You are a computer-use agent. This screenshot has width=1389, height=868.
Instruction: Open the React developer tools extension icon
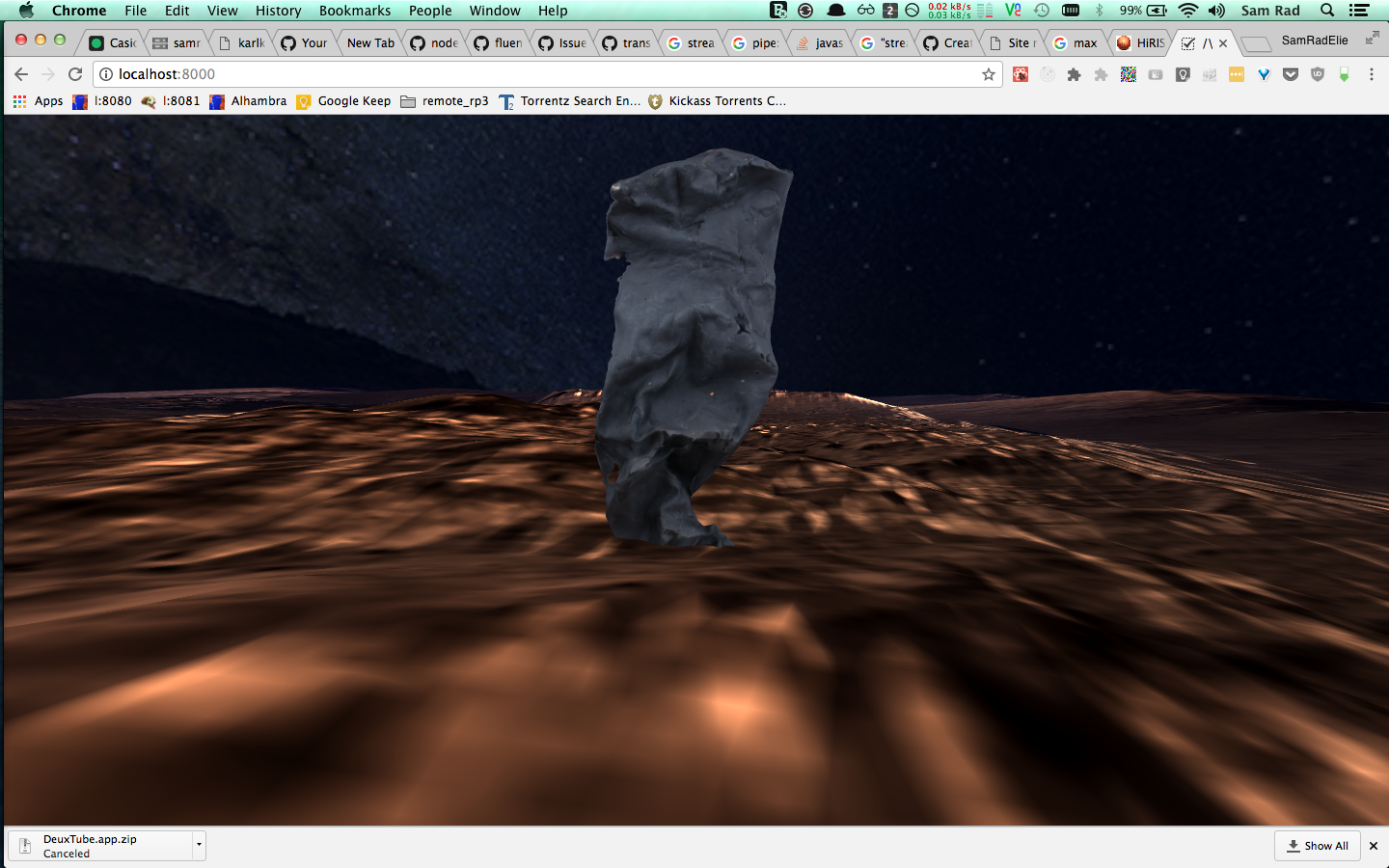(x=1021, y=74)
